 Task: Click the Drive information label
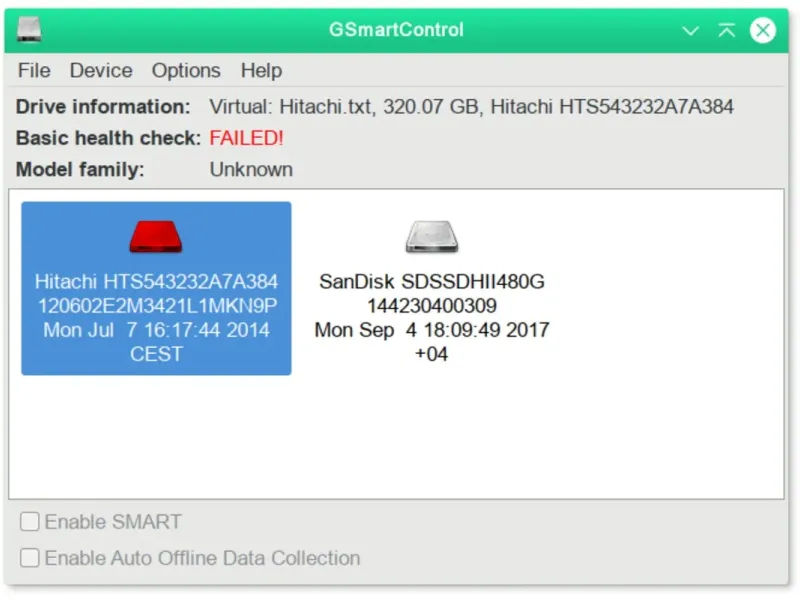[x=103, y=107]
